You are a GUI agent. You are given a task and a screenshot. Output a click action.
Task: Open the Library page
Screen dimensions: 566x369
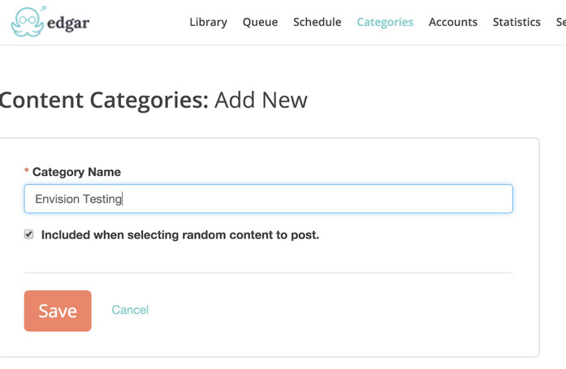[208, 22]
